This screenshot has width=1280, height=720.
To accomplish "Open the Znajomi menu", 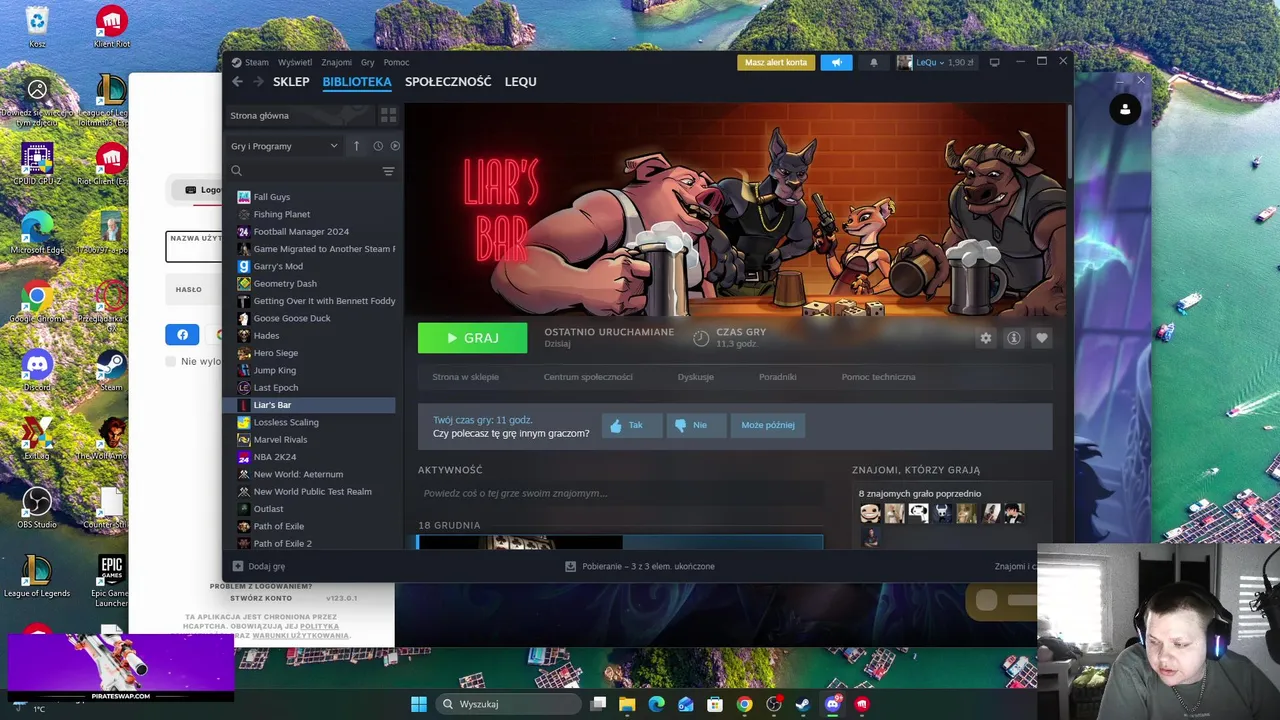I will 336,62.
